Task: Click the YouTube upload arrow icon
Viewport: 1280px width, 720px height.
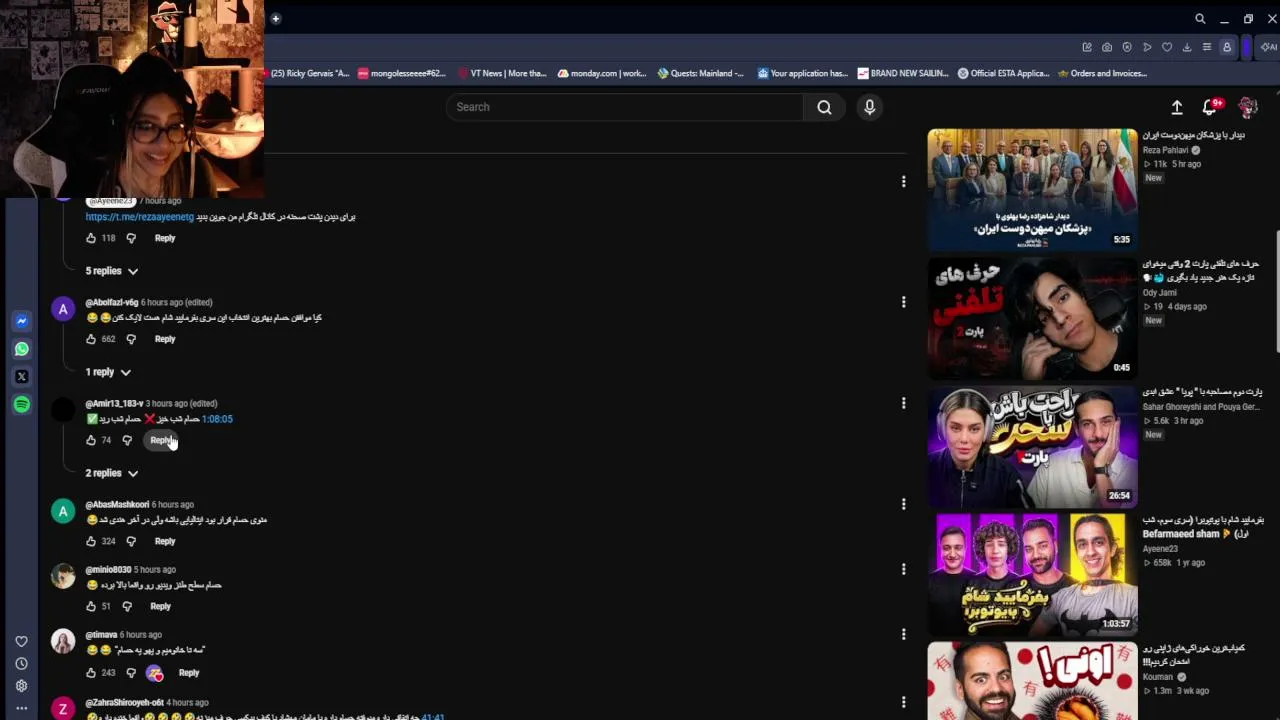Action: click(x=1177, y=107)
